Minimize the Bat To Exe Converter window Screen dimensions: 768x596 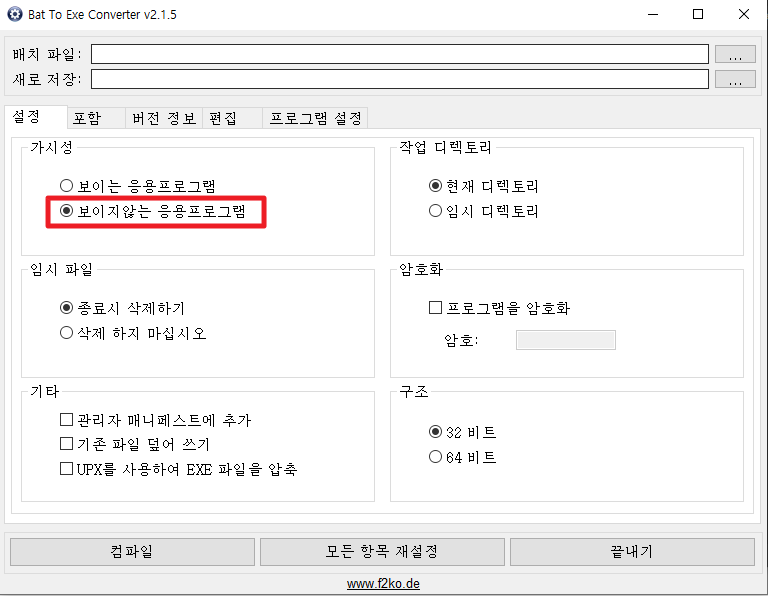[x=653, y=14]
